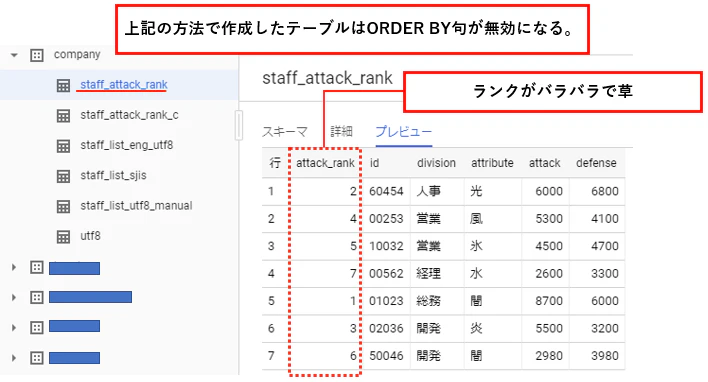The image size is (708, 382).
Task: Click the id column header
Action: 374,163
